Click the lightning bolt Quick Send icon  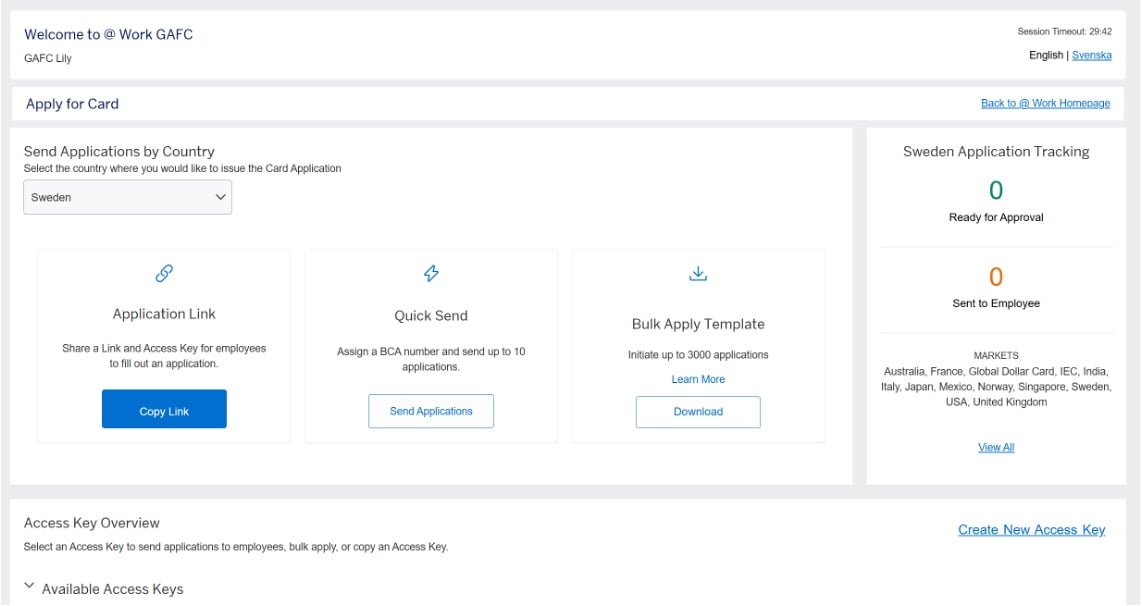(431, 273)
